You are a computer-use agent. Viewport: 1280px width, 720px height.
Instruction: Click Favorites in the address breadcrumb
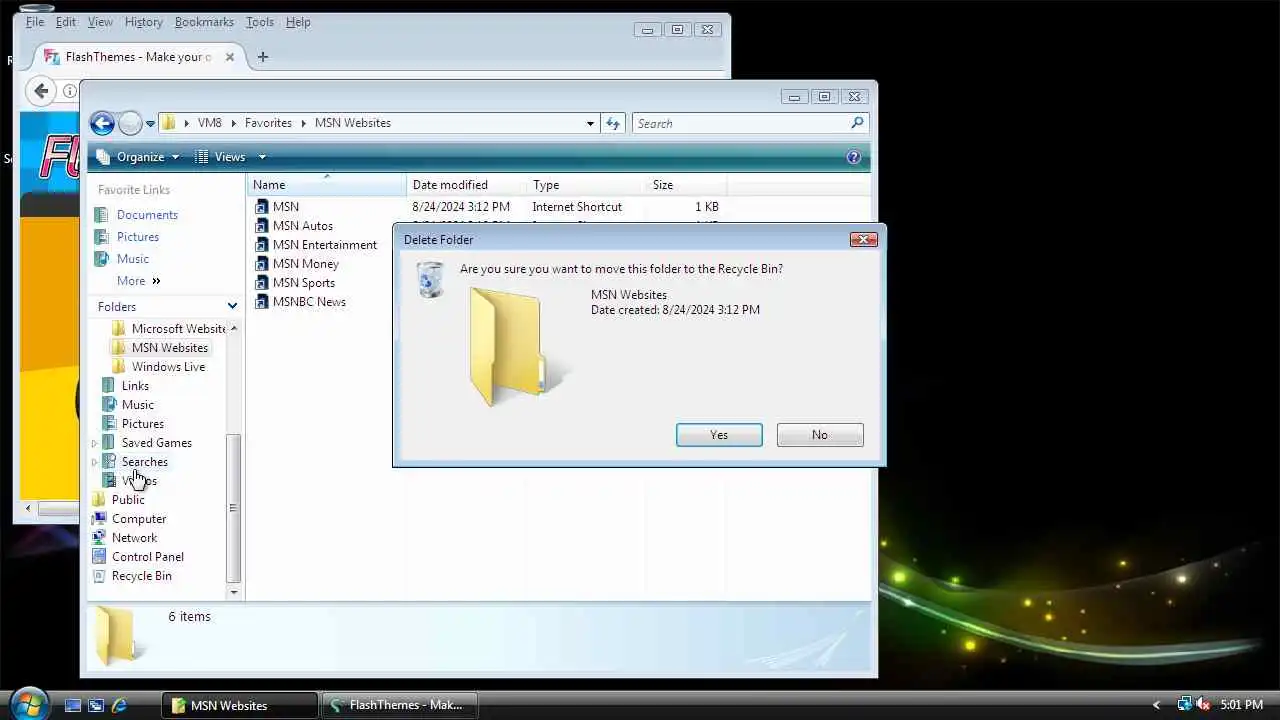point(268,123)
